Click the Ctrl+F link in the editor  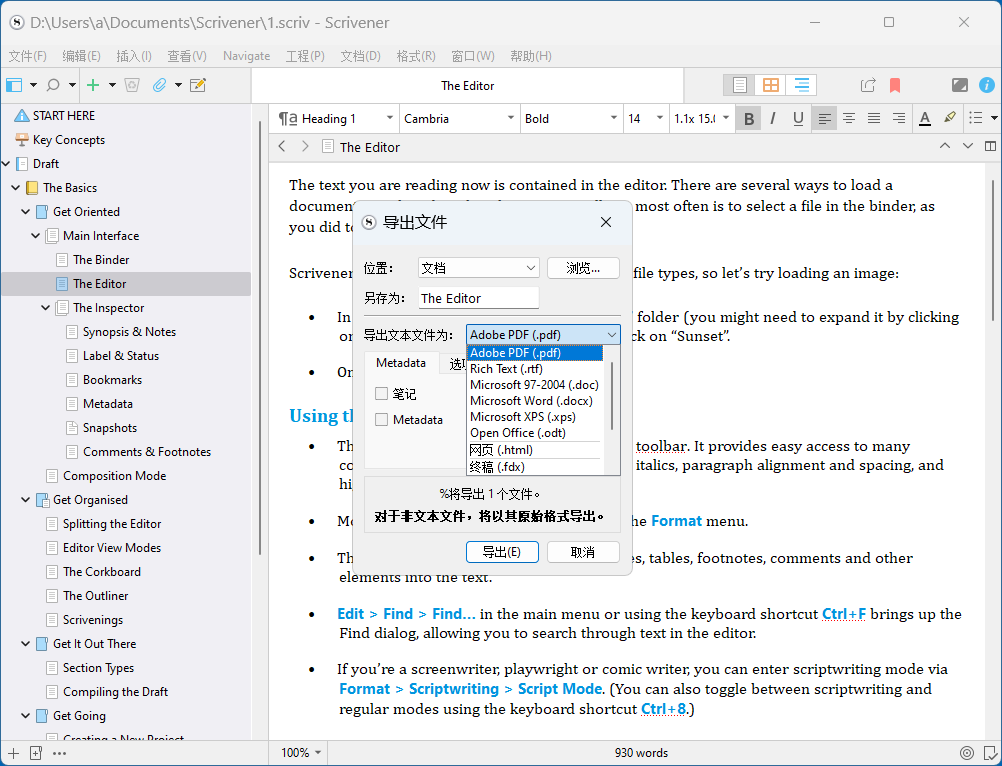click(x=844, y=614)
